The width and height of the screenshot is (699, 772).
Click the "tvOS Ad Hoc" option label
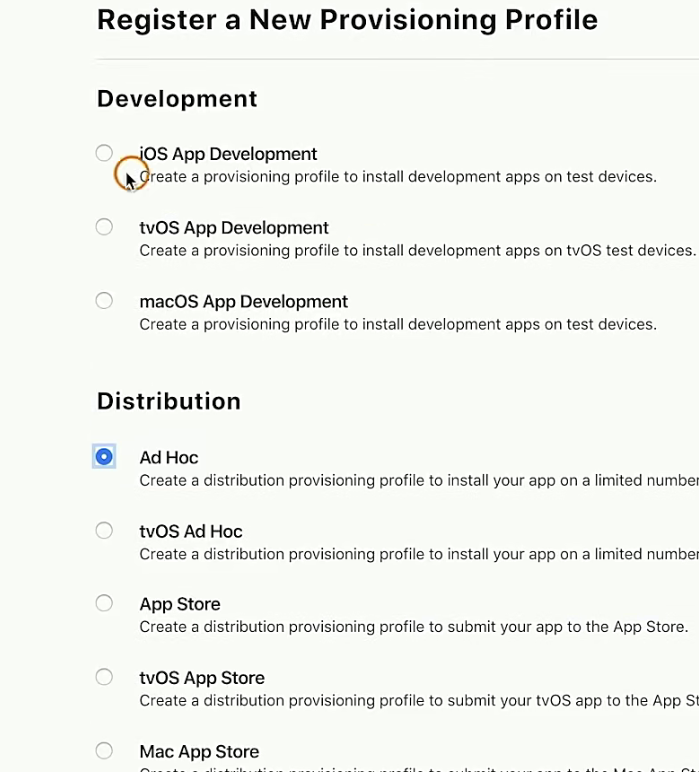coord(191,532)
